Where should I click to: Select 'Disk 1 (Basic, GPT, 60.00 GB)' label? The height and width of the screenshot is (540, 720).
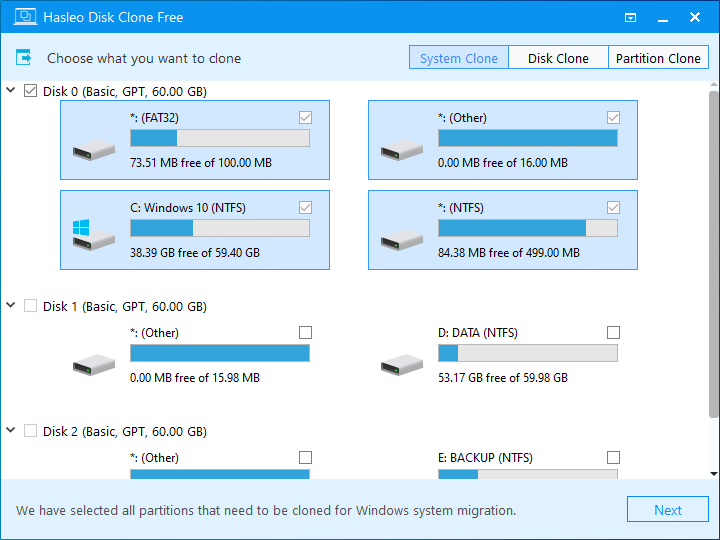(125, 306)
